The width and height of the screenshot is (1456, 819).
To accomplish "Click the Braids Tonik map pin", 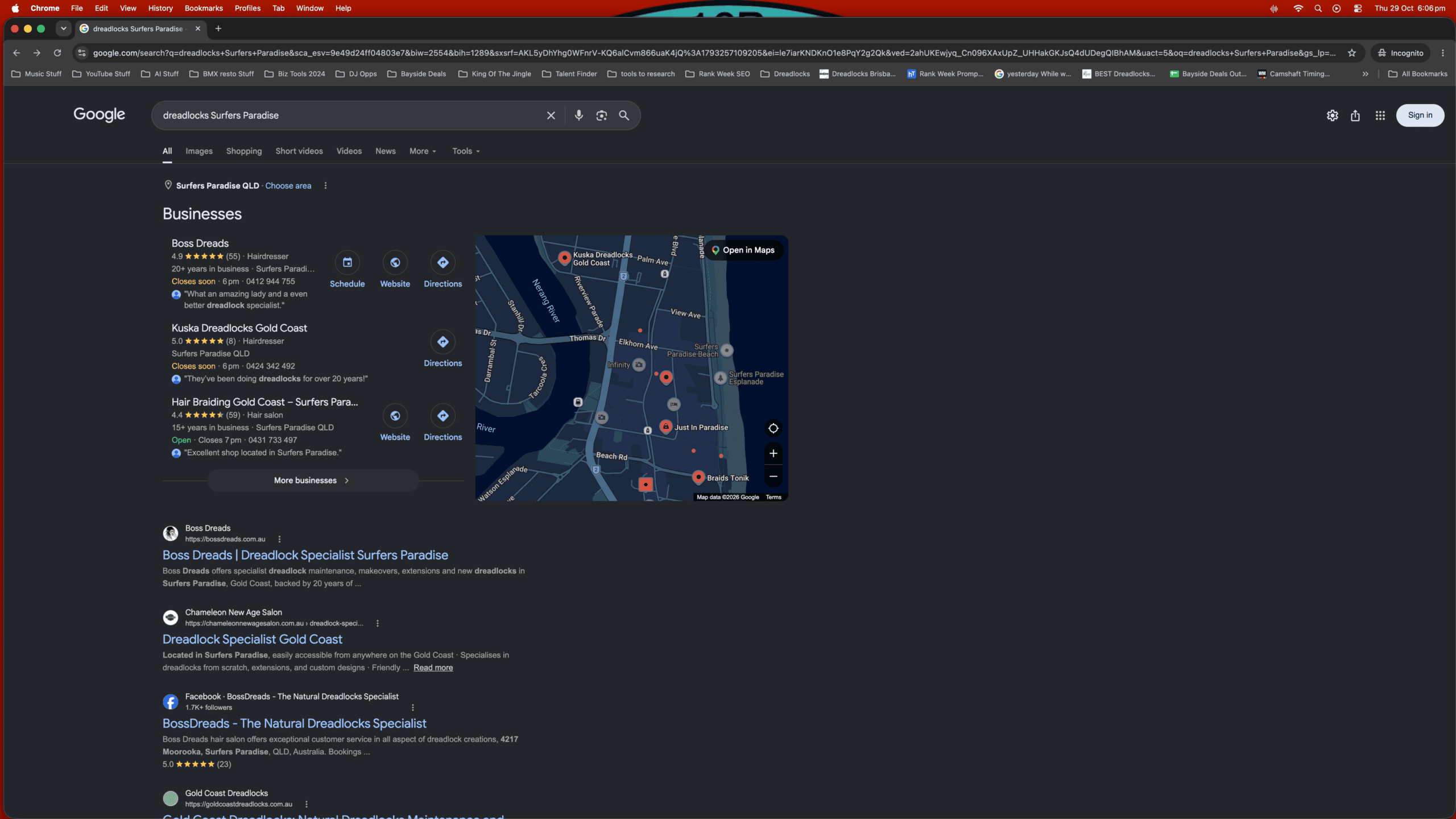I will click(698, 477).
